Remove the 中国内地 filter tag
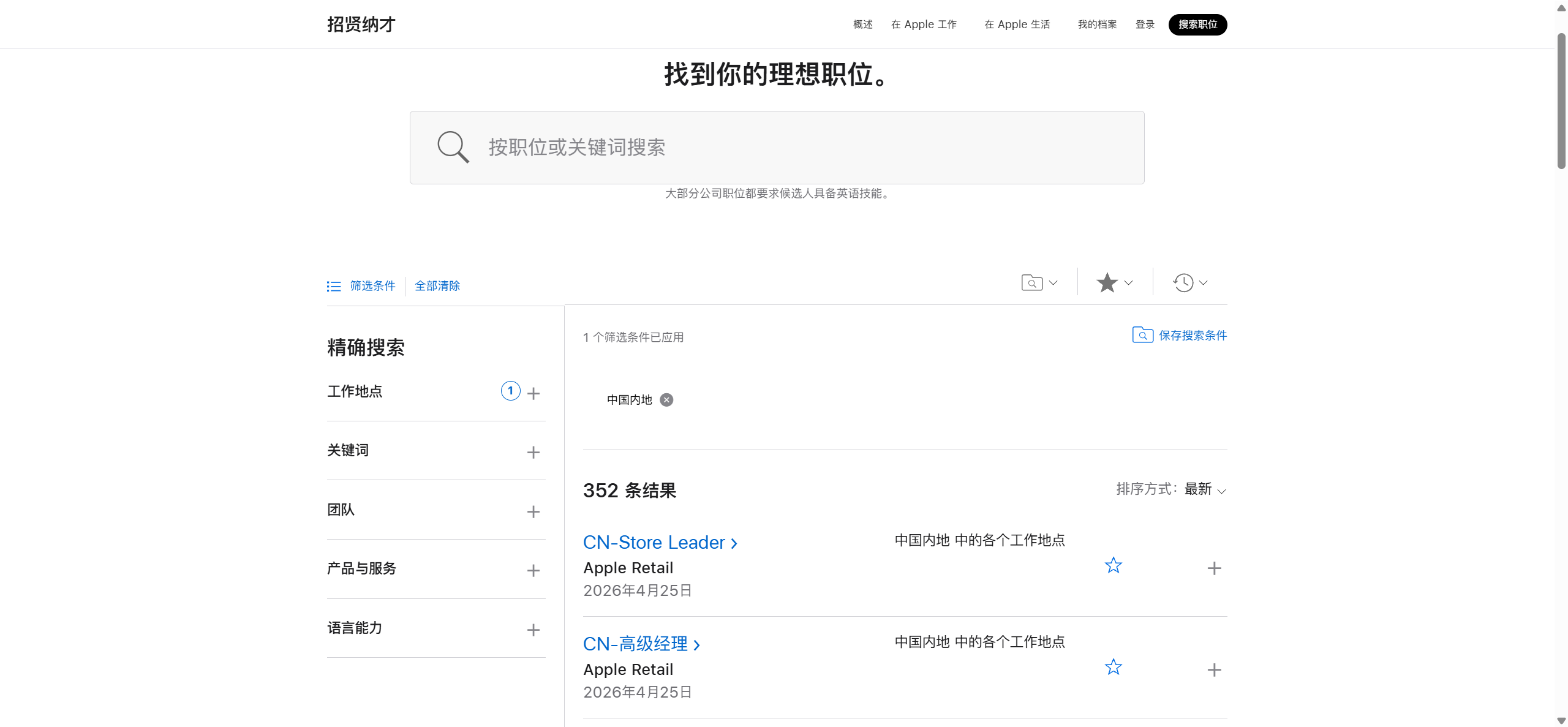The width and height of the screenshot is (1568, 727). point(666,400)
